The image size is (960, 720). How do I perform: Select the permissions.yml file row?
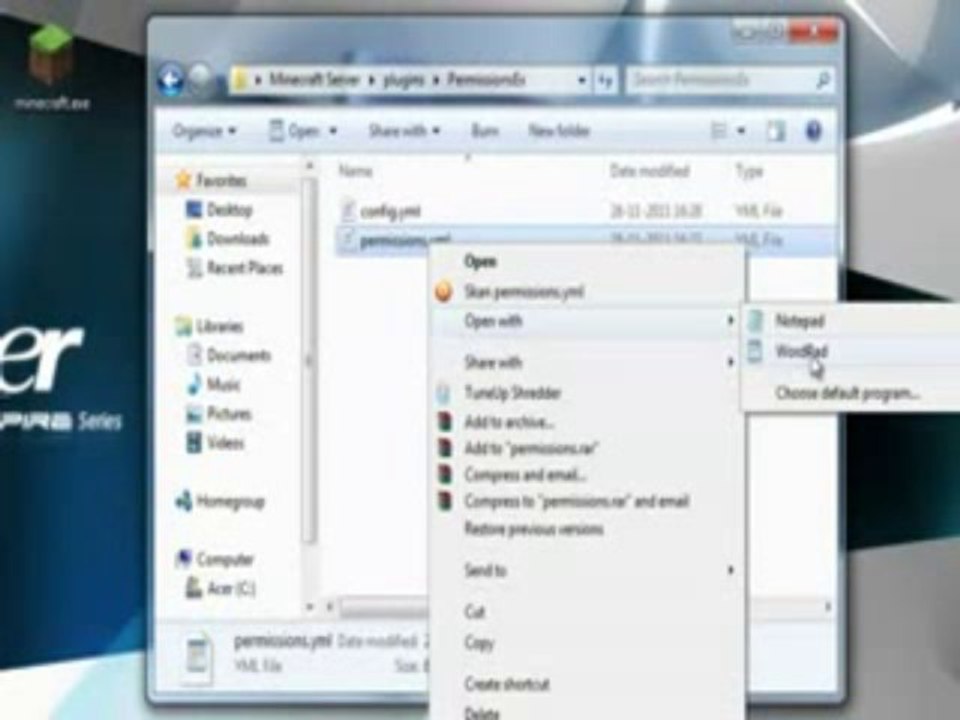click(586, 239)
